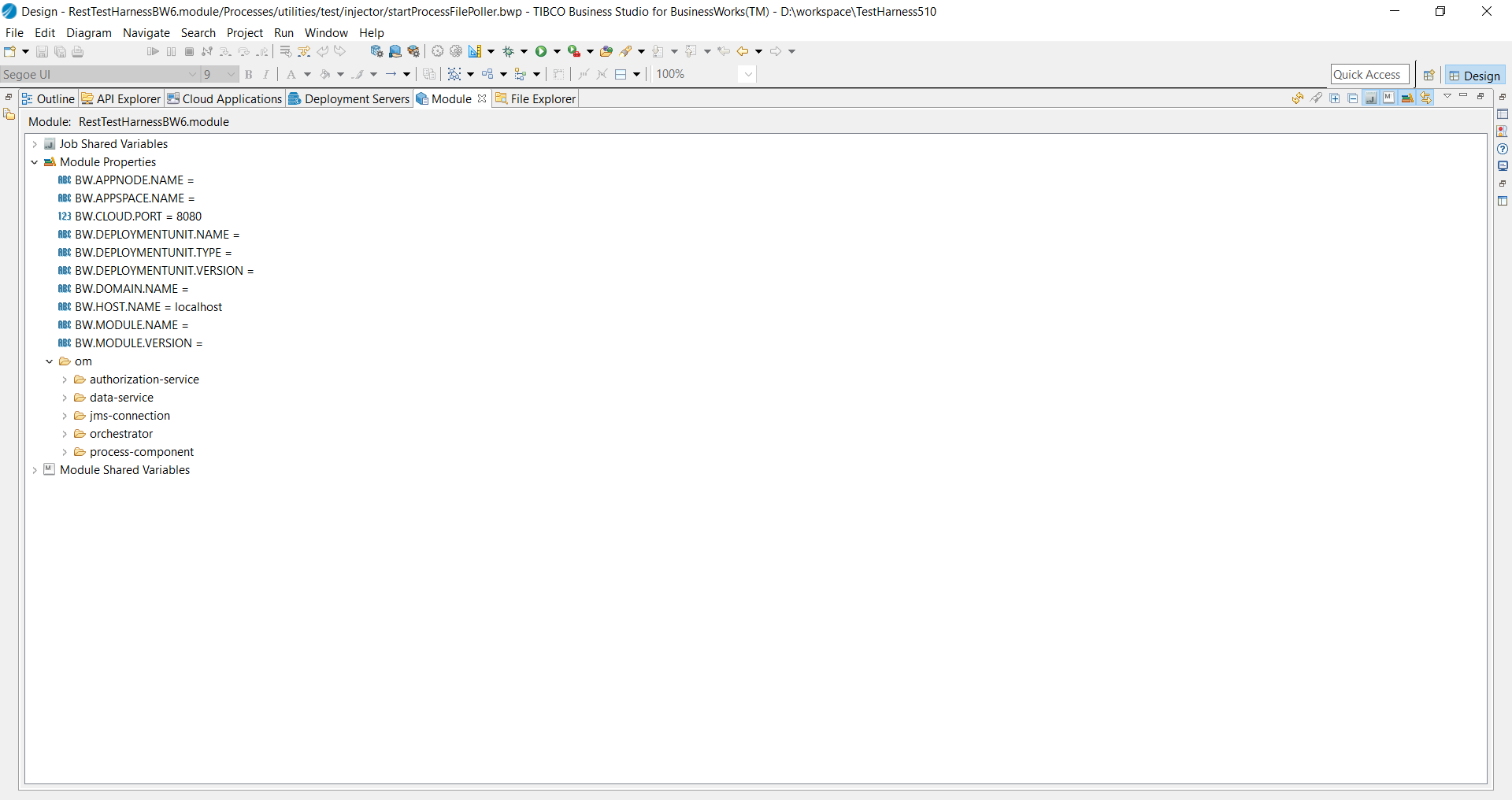Open the font size 9 combo

coord(219,75)
